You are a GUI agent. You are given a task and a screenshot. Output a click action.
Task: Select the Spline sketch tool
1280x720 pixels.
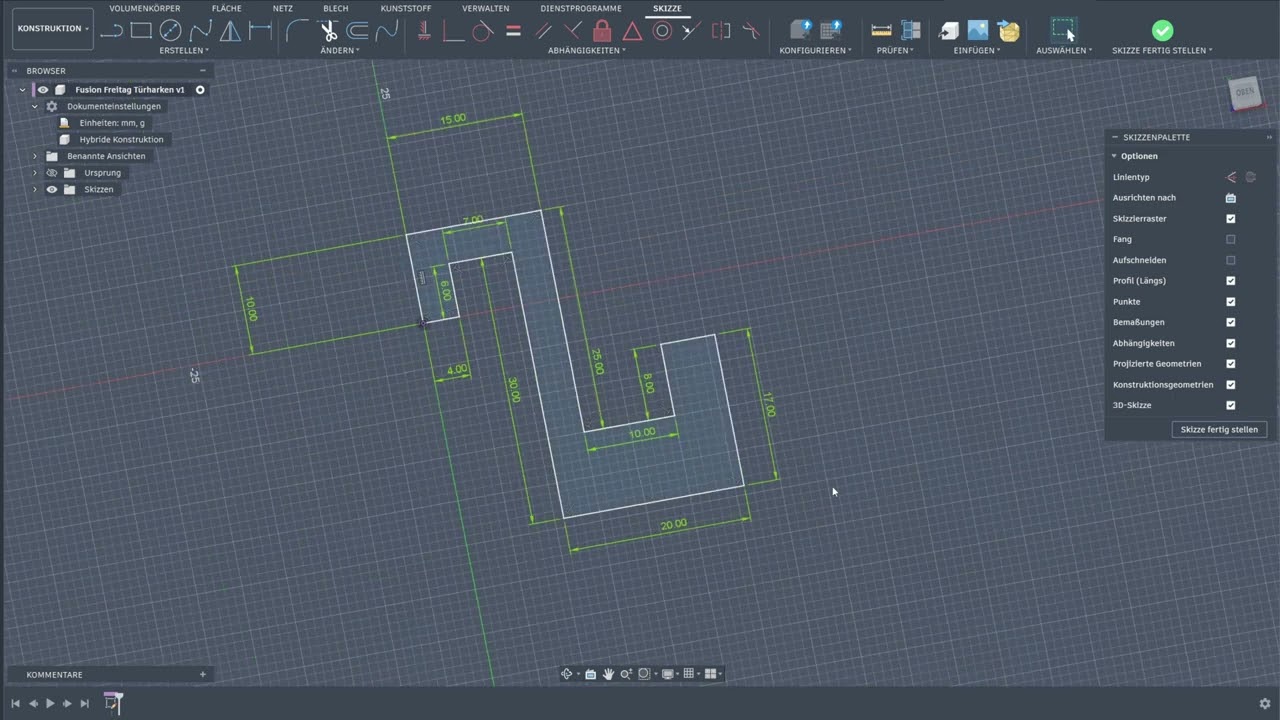pyautogui.click(x=200, y=31)
